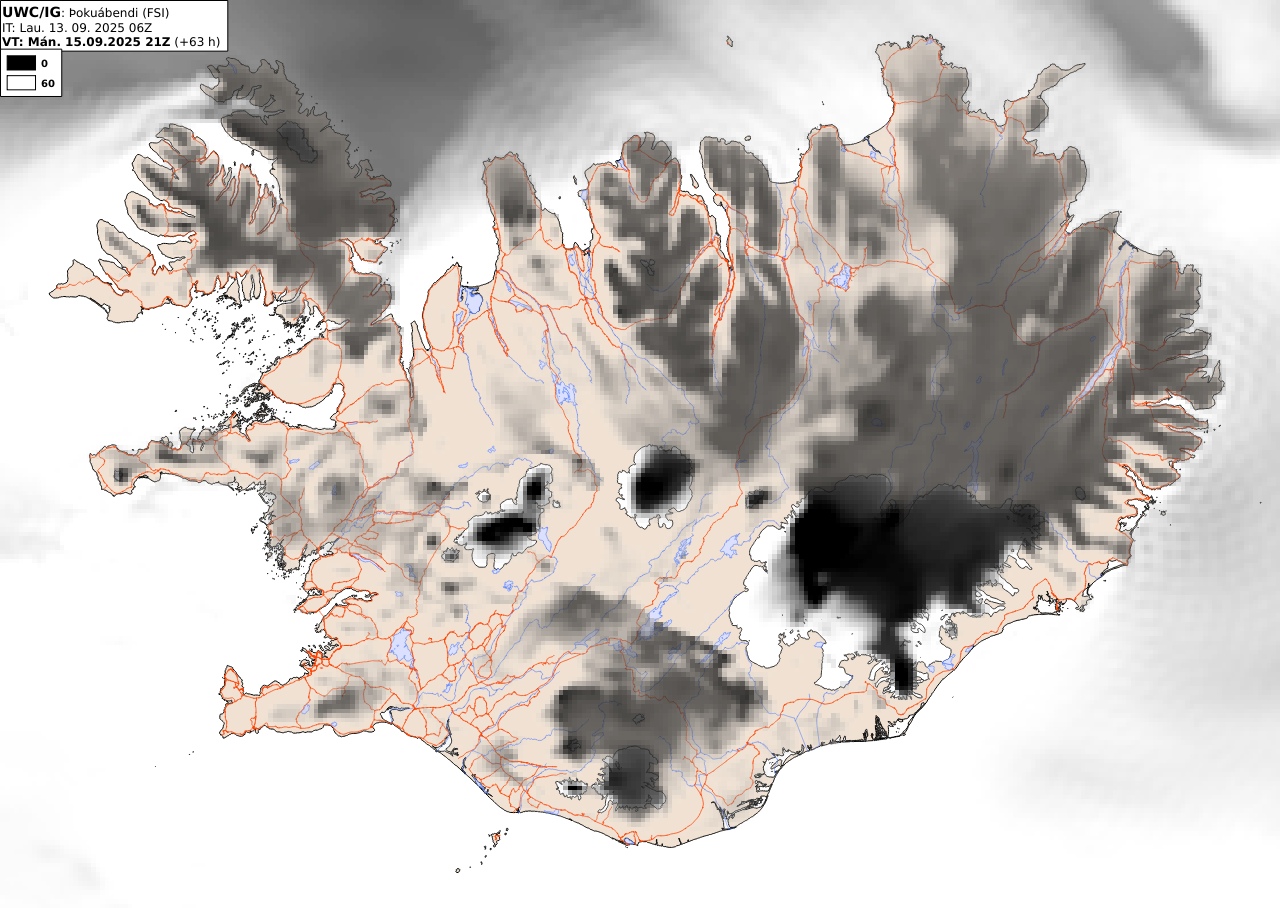Click the legend value '60'
The width and height of the screenshot is (1280, 908).
pyautogui.click(x=47, y=83)
